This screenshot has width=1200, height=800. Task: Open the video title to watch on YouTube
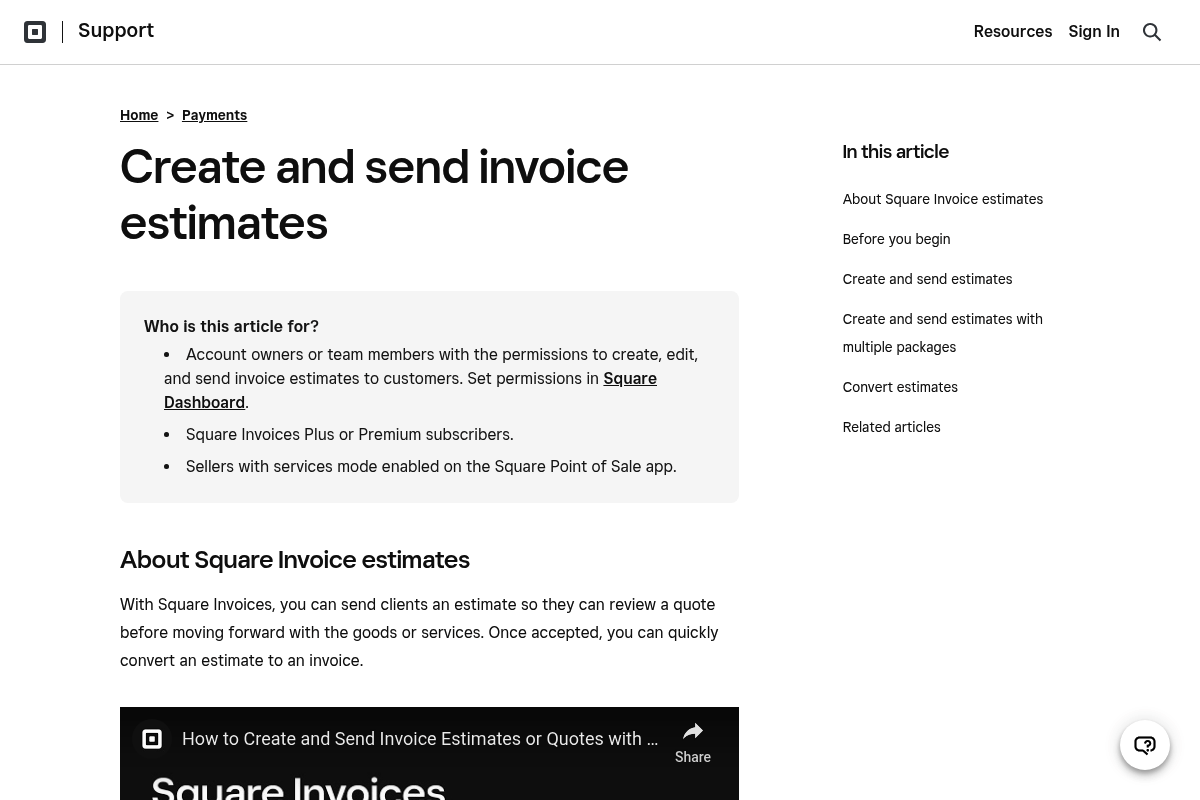point(420,739)
